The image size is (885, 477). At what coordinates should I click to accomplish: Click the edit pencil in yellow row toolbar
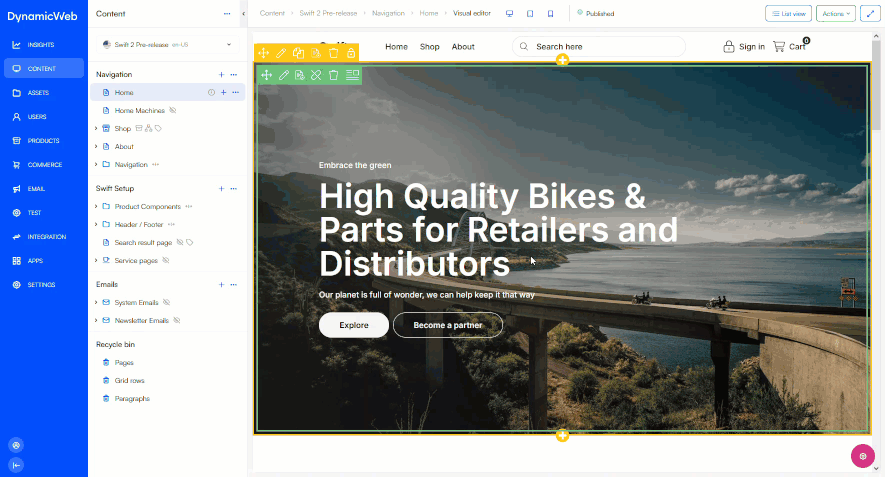tap(281, 53)
